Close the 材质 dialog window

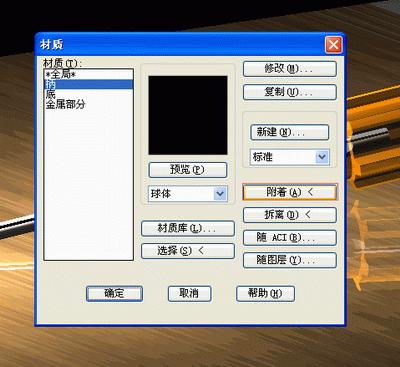pyautogui.click(x=333, y=45)
